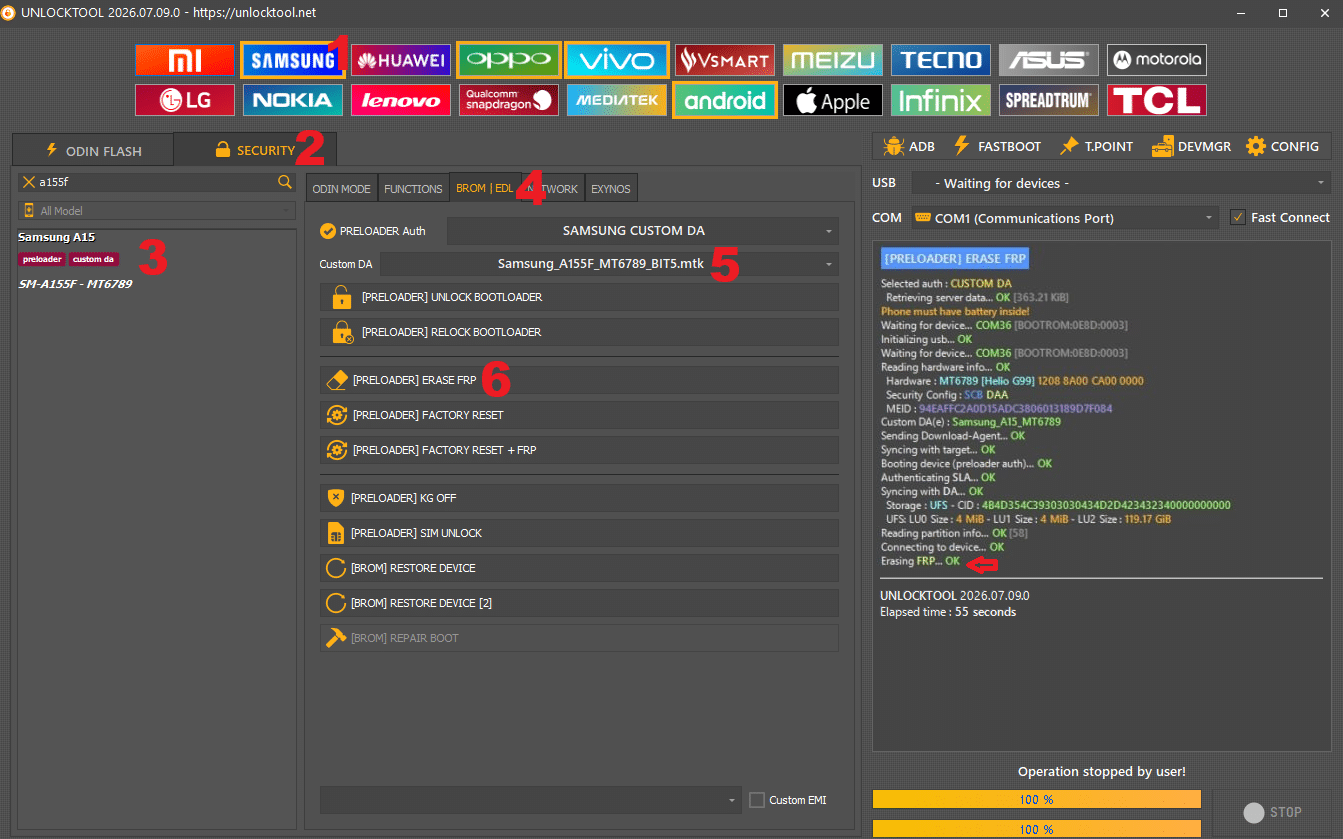Open the FUNCTIONS tab
1343x839 pixels.
(413, 189)
